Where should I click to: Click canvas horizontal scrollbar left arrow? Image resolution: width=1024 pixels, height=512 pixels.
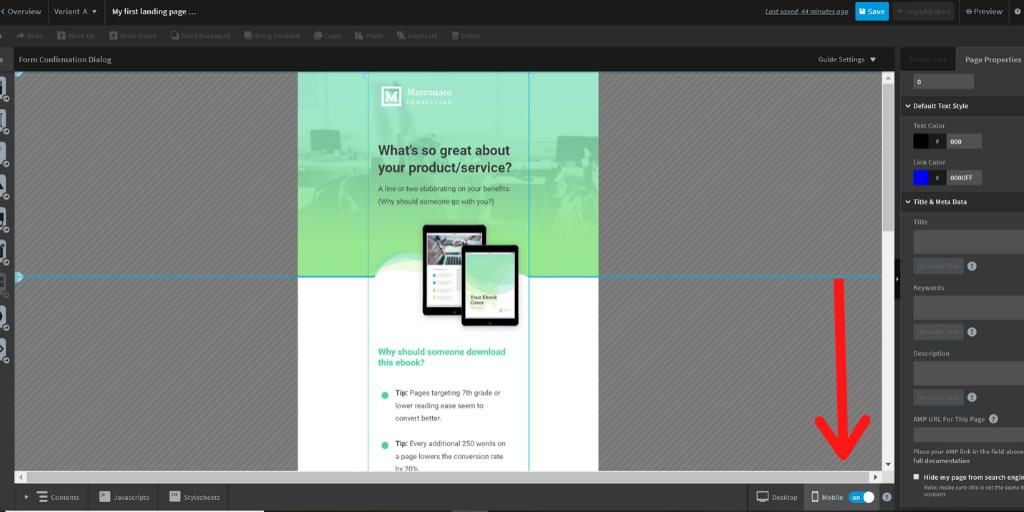(x=20, y=477)
